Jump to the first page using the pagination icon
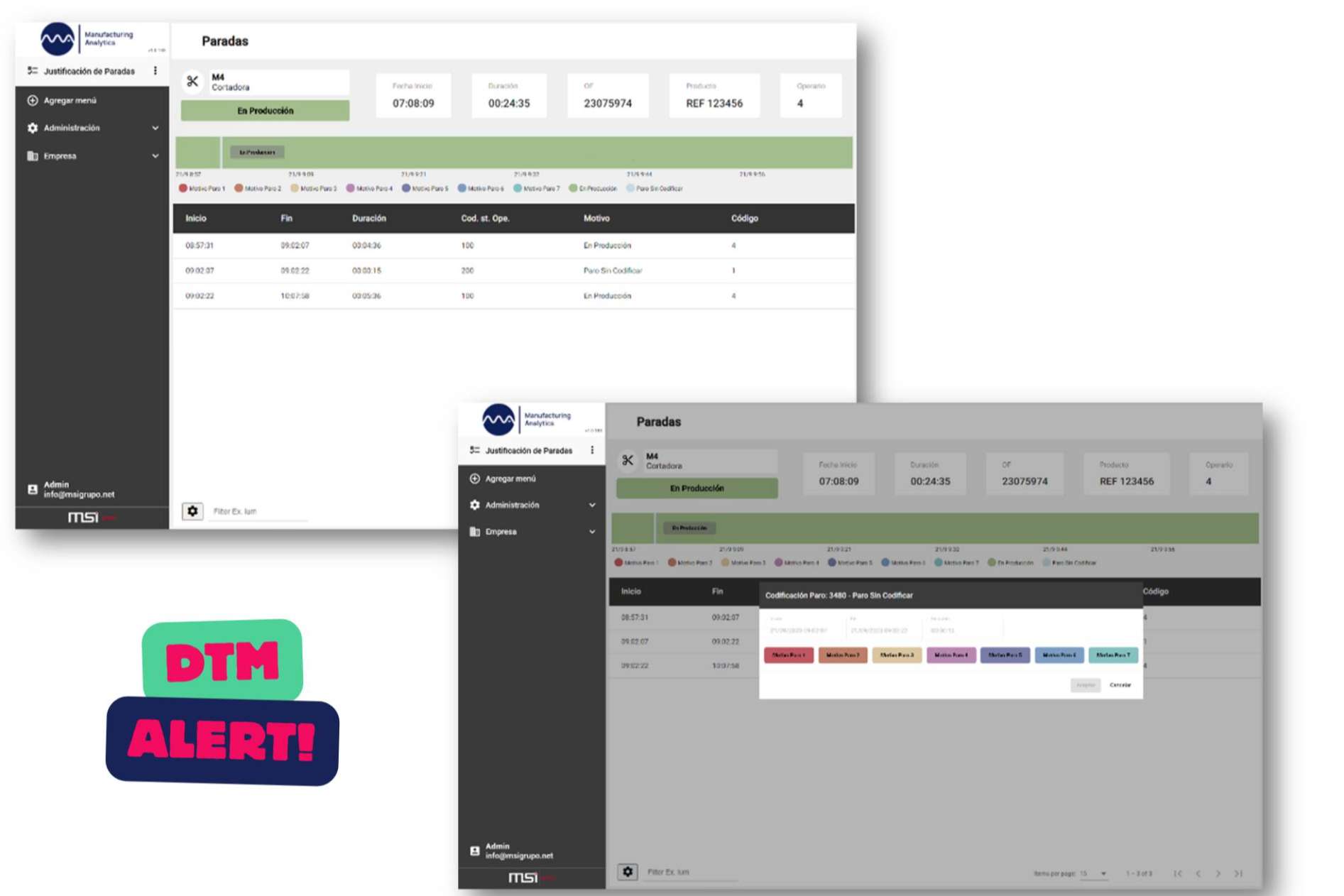Screen dimensions: 1344x896 [x=1178, y=873]
